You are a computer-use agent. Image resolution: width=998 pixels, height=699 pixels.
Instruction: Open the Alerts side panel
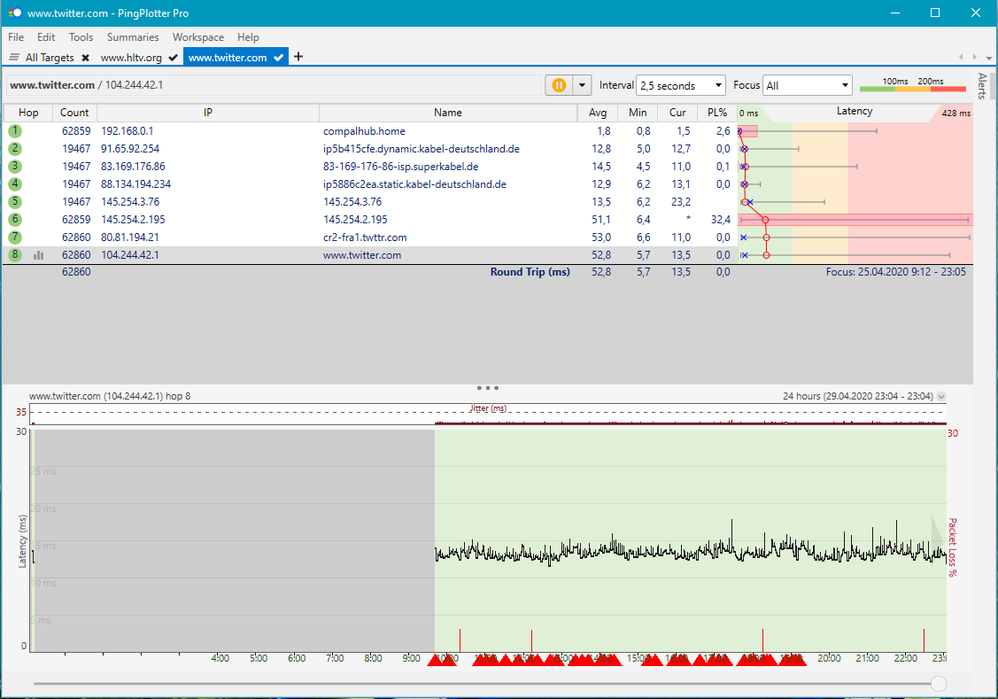tap(982, 86)
